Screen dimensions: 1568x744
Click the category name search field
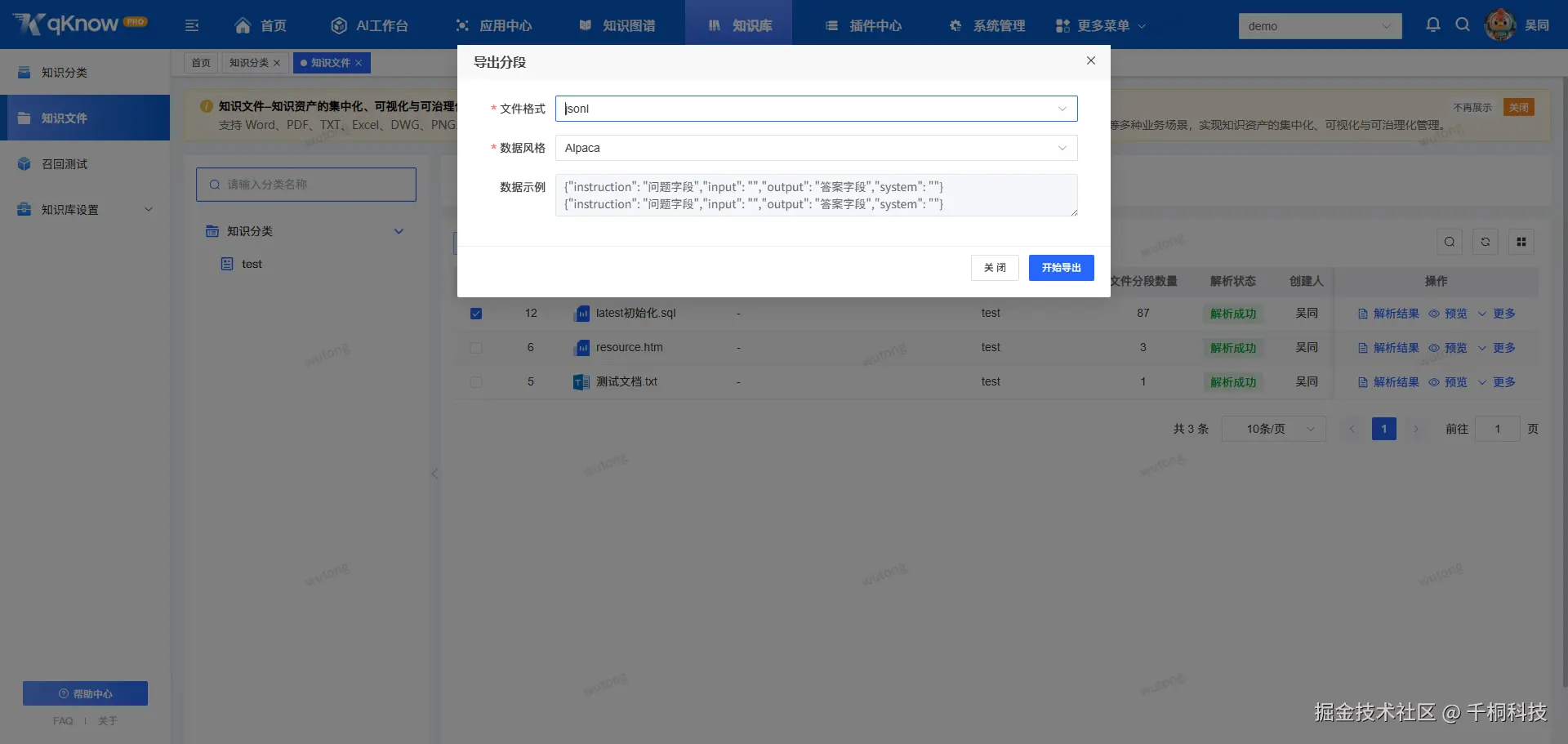(306, 185)
